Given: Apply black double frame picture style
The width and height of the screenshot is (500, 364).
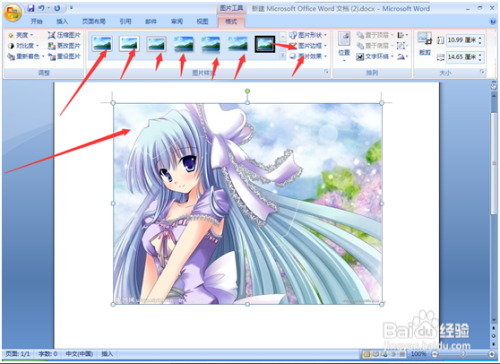Looking at the screenshot, I should (265, 44).
